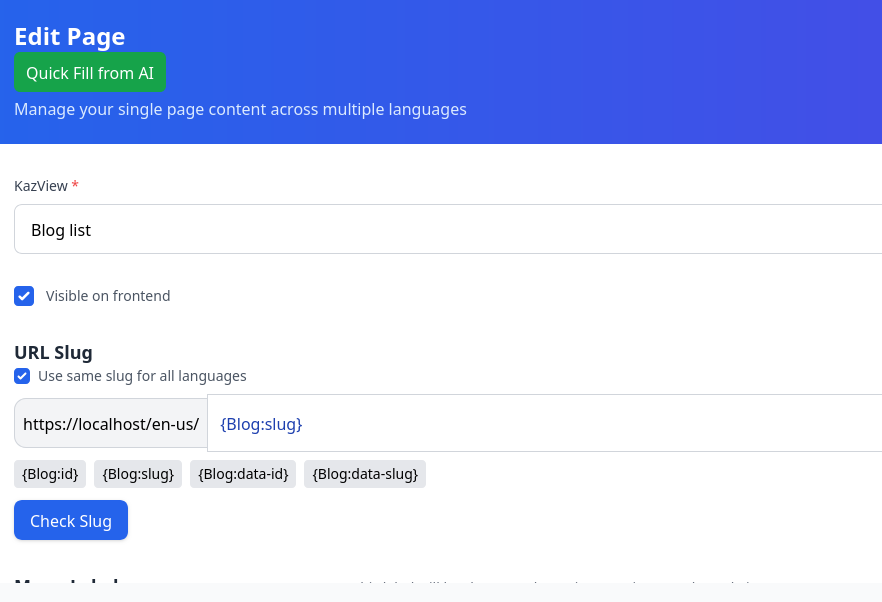Click the 'Use same slug for all languages' label
The width and height of the screenshot is (882, 602).
(142, 376)
